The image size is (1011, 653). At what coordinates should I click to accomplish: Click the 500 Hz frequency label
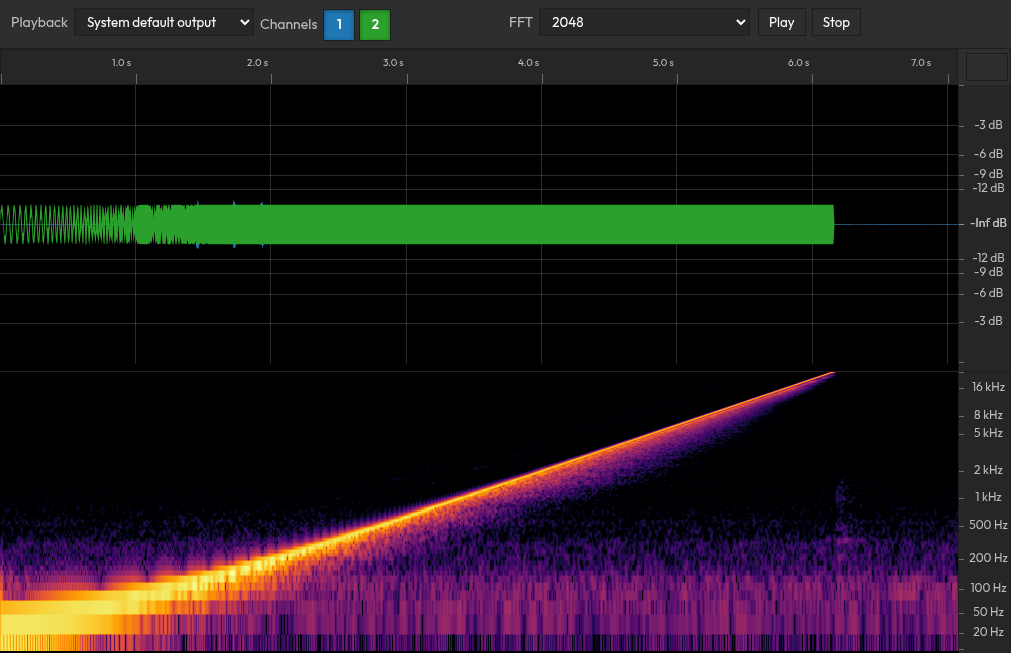coord(988,525)
